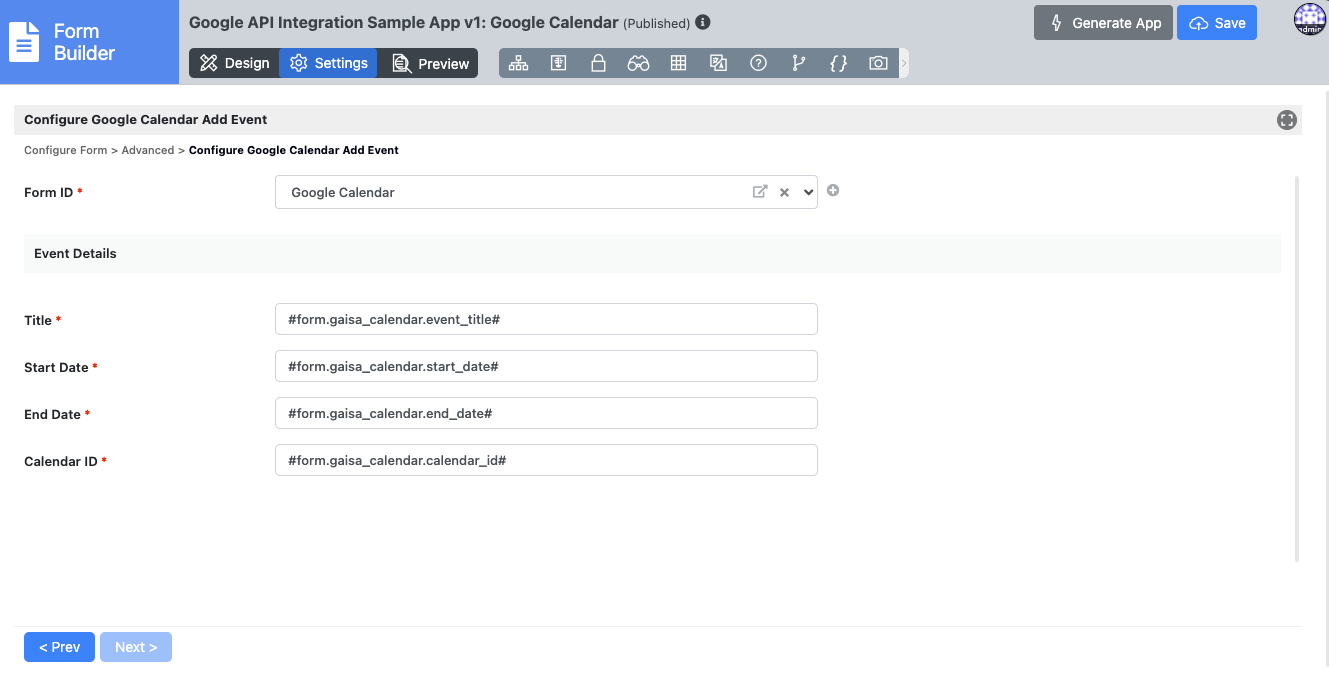
Task: Open the padlock permissions icon
Action: (598, 63)
